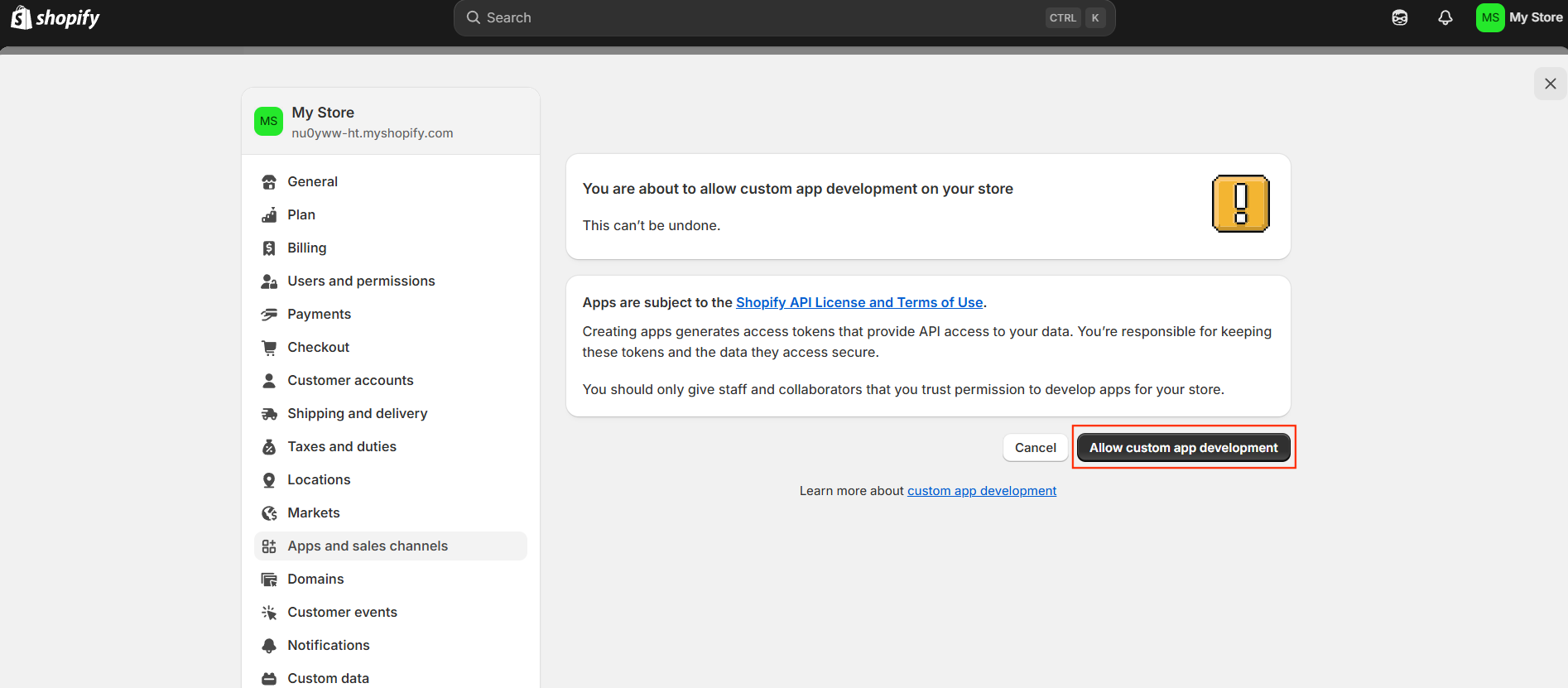
Task: Click the Billing receipt icon
Action: pyautogui.click(x=269, y=248)
